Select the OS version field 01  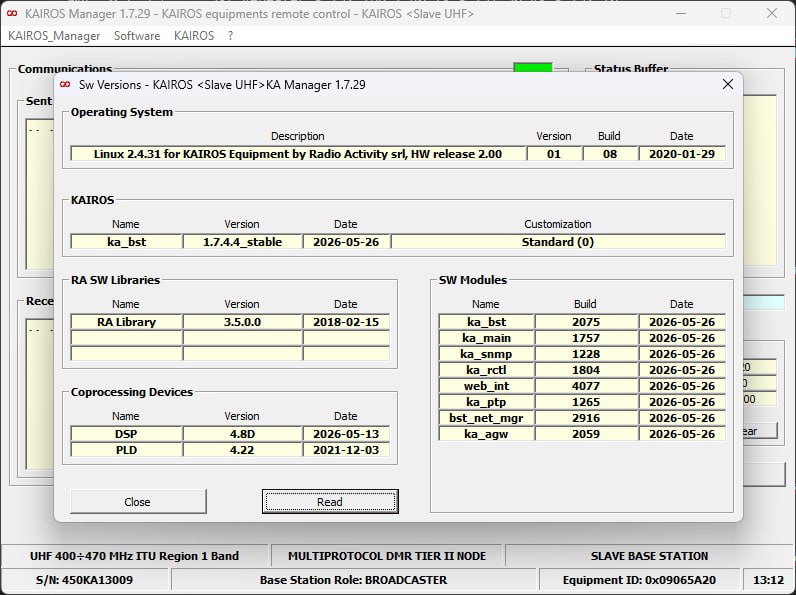pyautogui.click(x=554, y=154)
